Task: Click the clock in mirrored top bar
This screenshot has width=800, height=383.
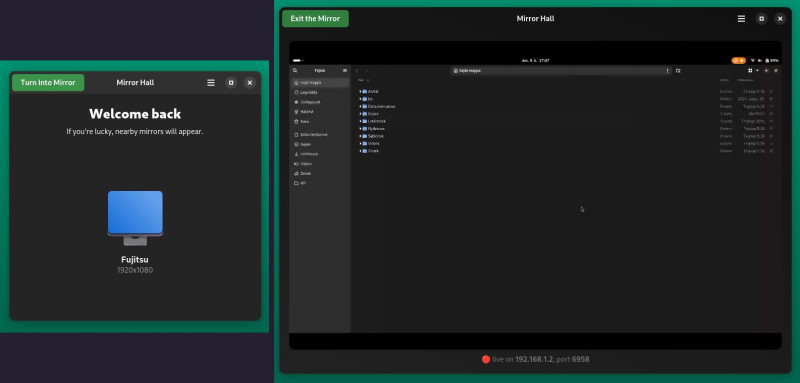Action: (x=535, y=60)
